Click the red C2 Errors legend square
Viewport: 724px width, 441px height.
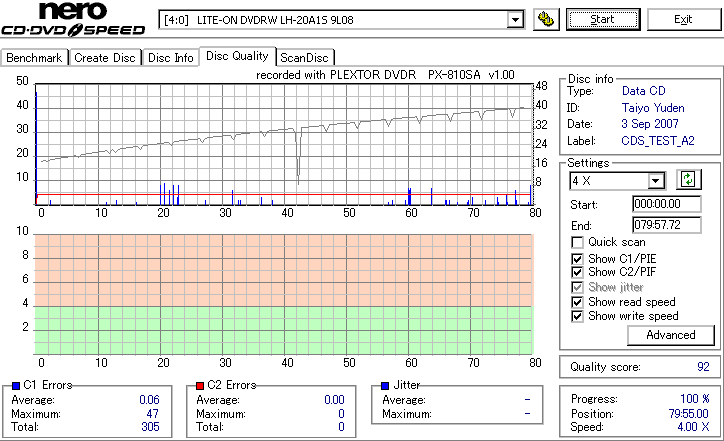click(200, 385)
